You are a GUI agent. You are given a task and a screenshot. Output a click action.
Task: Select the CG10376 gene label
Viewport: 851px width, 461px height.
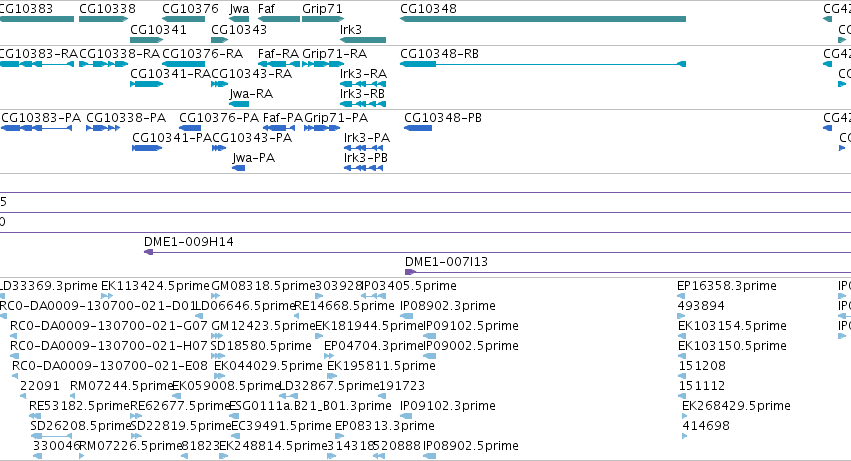click(x=190, y=9)
